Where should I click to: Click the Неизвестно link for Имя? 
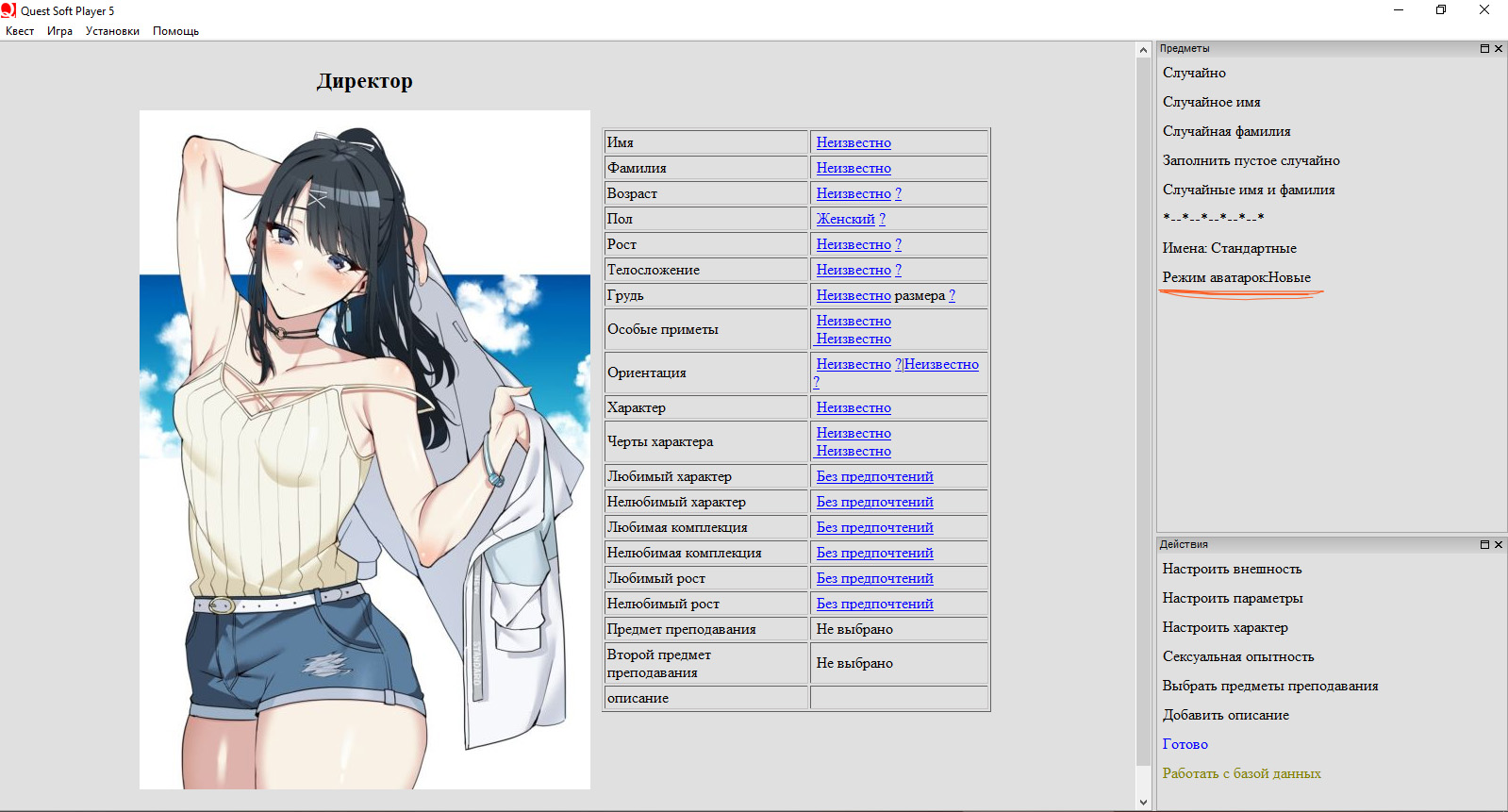click(853, 142)
